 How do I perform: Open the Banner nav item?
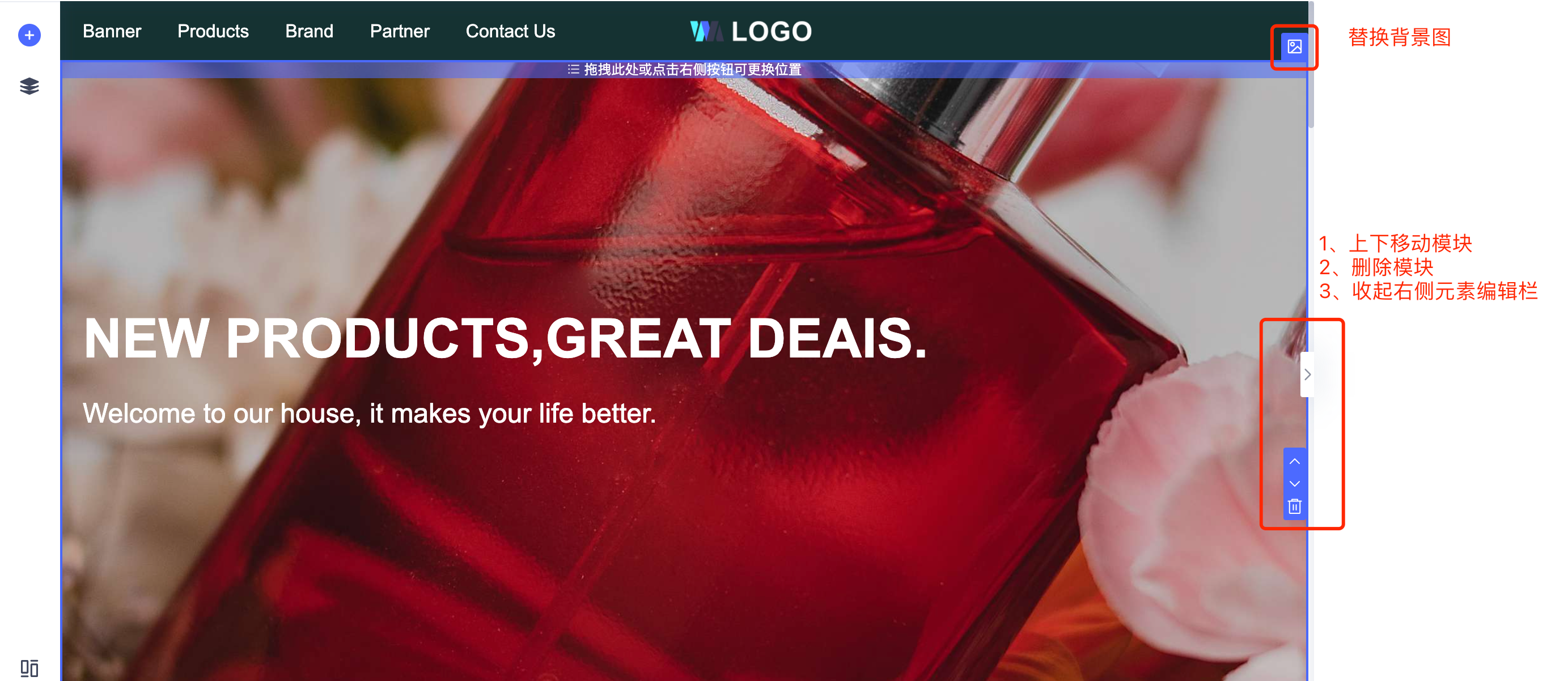coord(112,32)
